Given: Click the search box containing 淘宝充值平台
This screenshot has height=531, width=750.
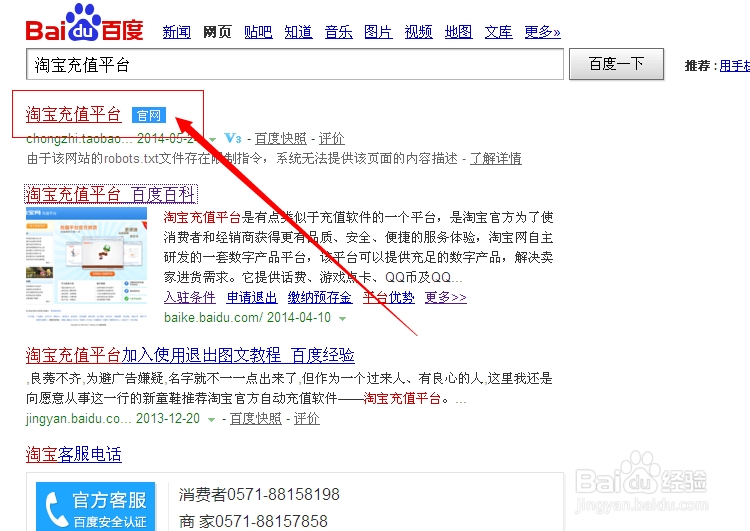Looking at the screenshot, I should (295, 64).
